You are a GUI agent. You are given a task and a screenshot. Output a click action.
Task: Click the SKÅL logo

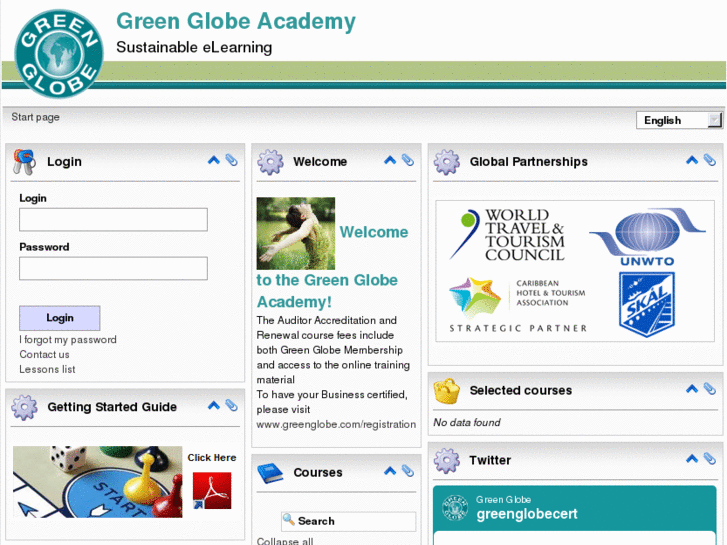[x=647, y=304]
